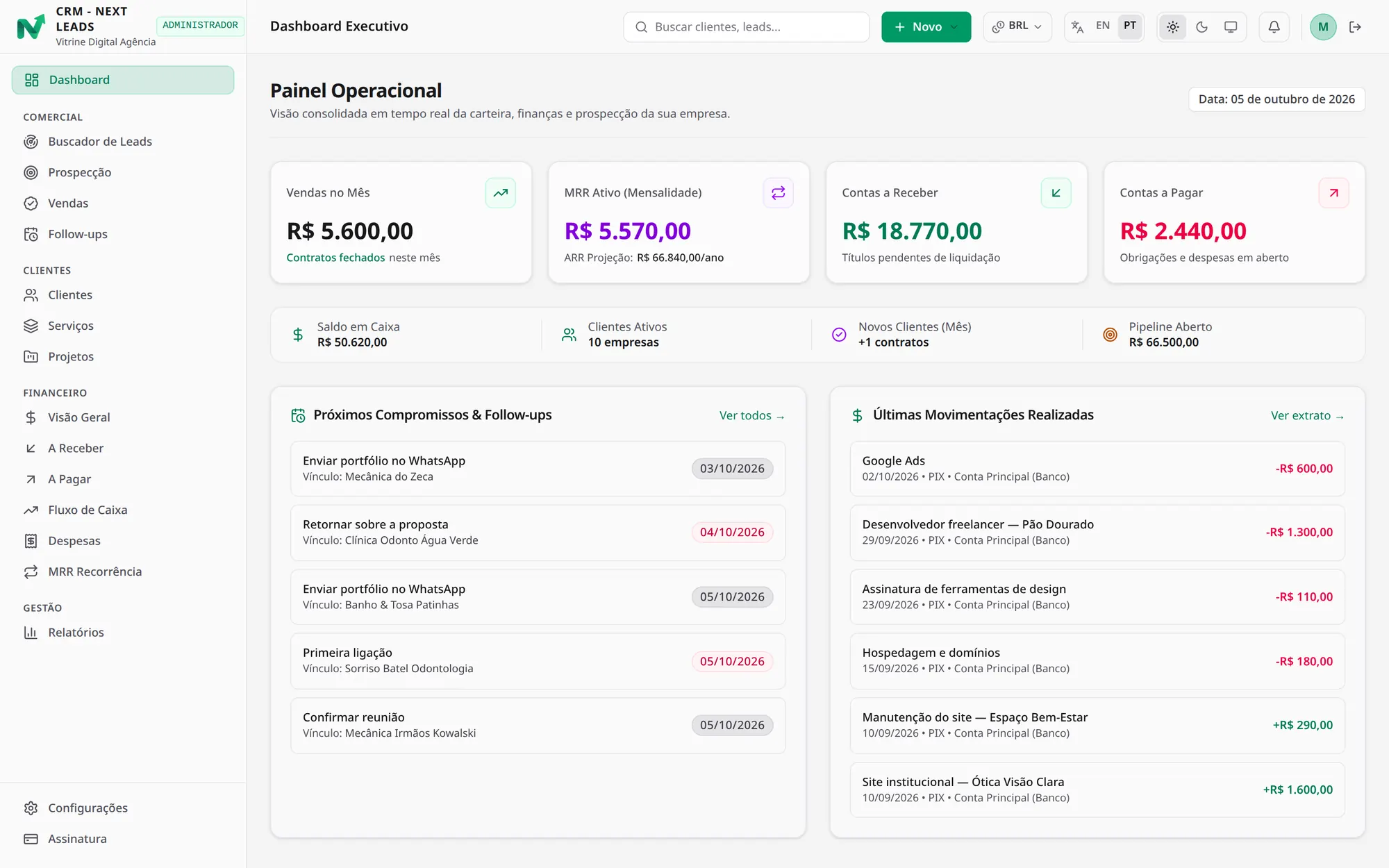Open Buscador de Leads menu
Viewport: 1389px width, 868px height.
coord(123,142)
